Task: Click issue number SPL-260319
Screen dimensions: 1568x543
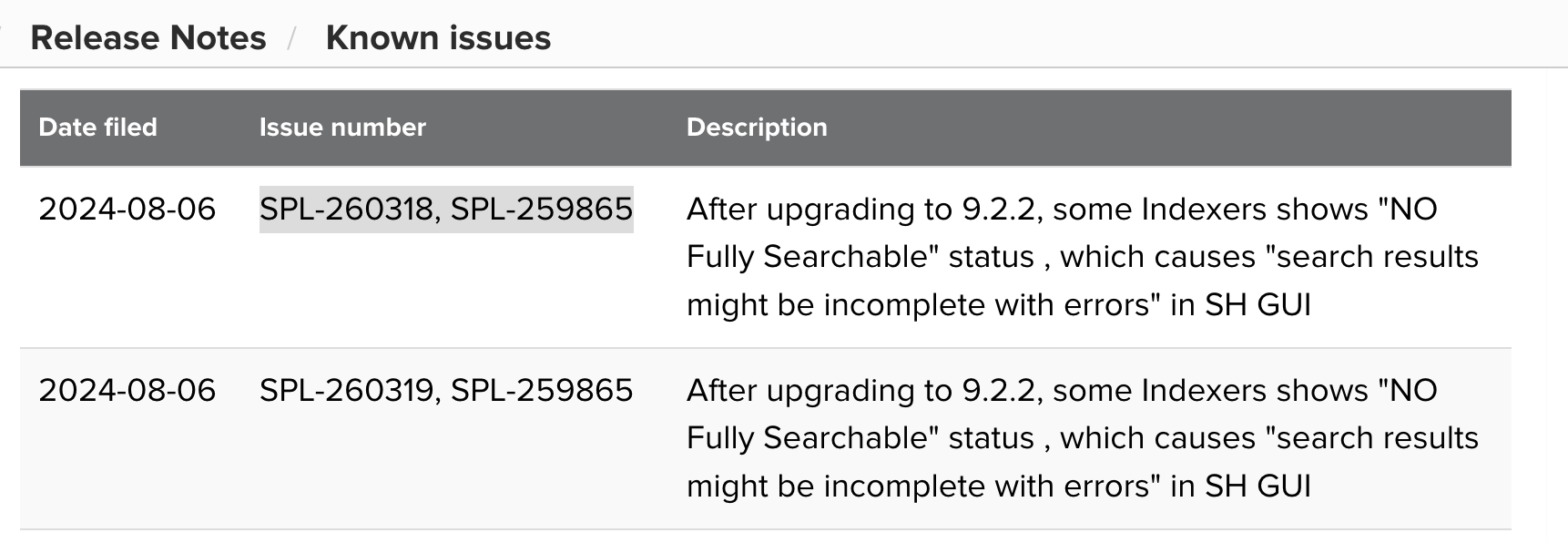Action: pos(347,391)
